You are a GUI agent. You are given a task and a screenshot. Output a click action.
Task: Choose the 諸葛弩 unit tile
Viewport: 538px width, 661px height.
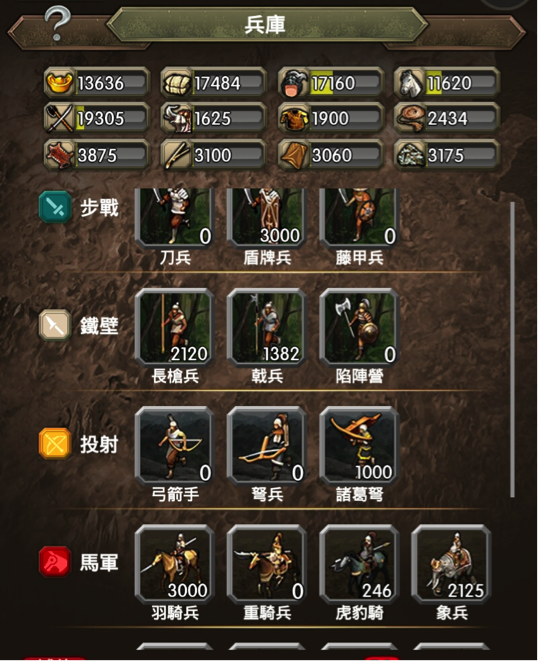click(x=359, y=445)
